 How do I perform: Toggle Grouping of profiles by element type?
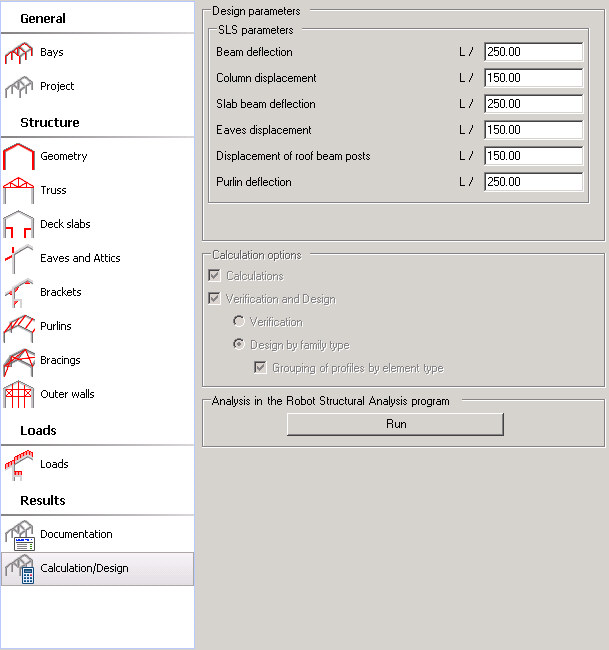261,368
